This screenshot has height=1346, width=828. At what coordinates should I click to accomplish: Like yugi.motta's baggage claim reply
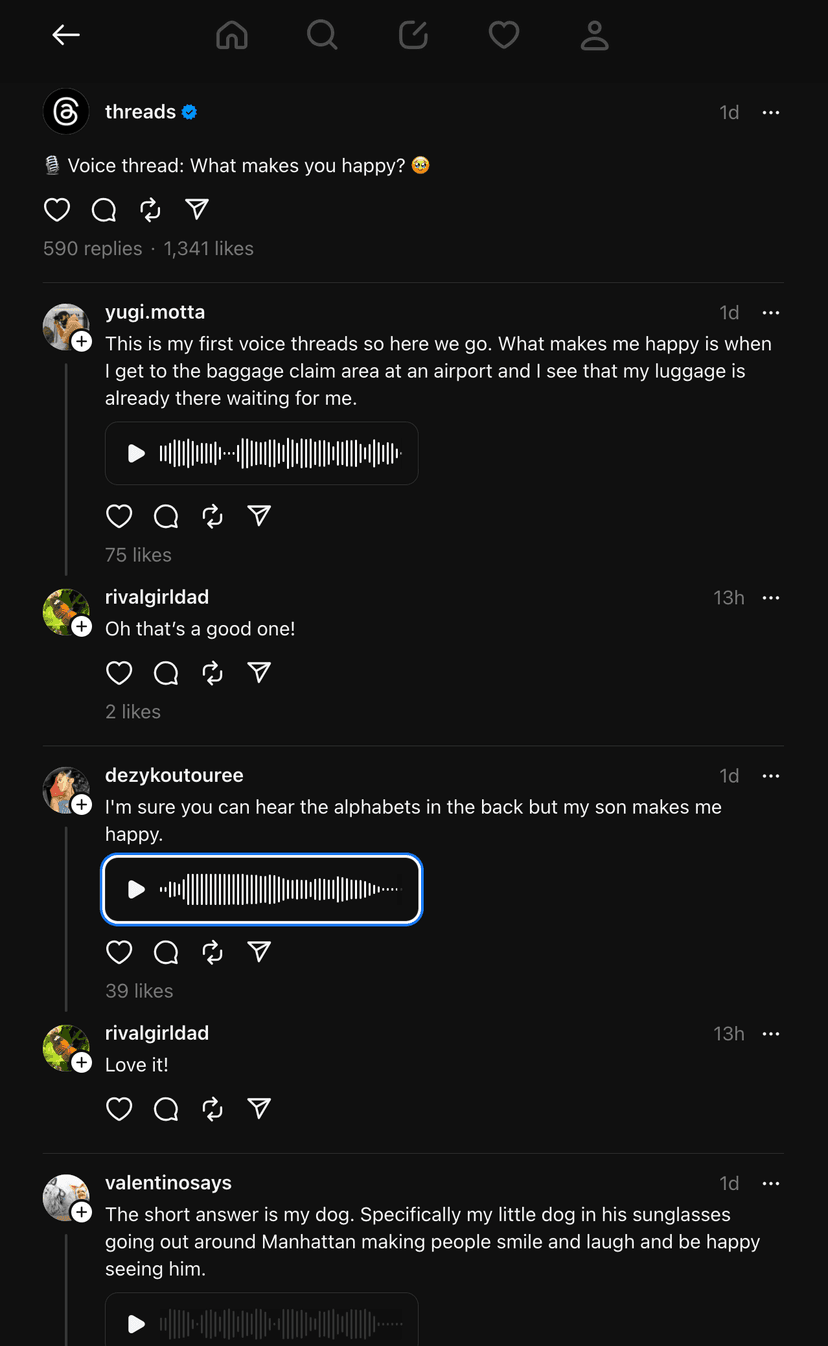click(x=119, y=516)
